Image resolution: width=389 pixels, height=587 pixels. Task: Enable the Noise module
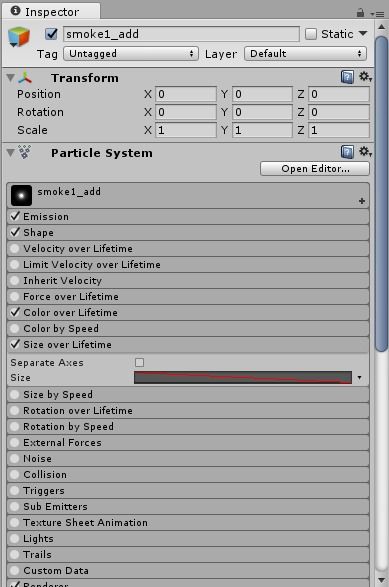point(15,458)
